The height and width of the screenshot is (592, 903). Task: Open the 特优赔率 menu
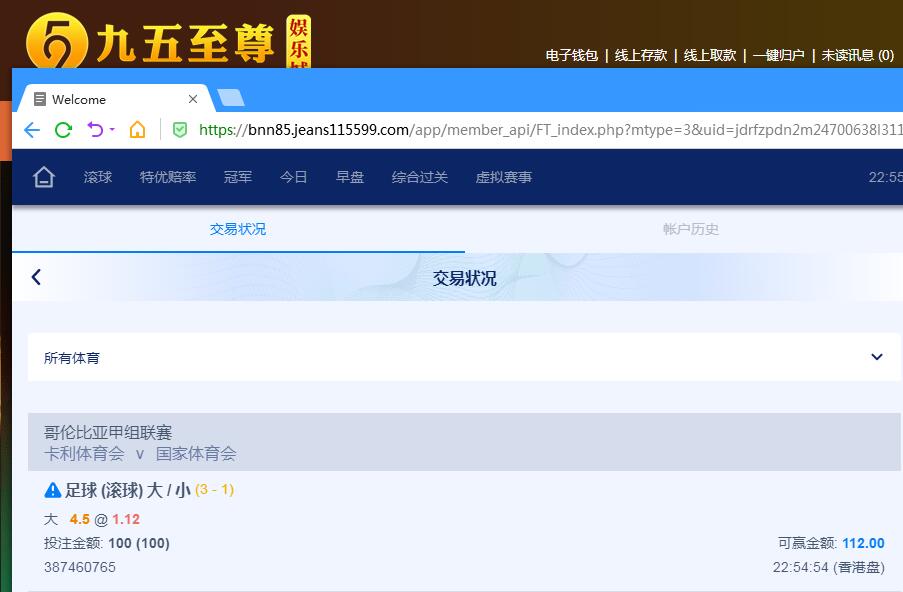pyautogui.click(x=168, y=177)
